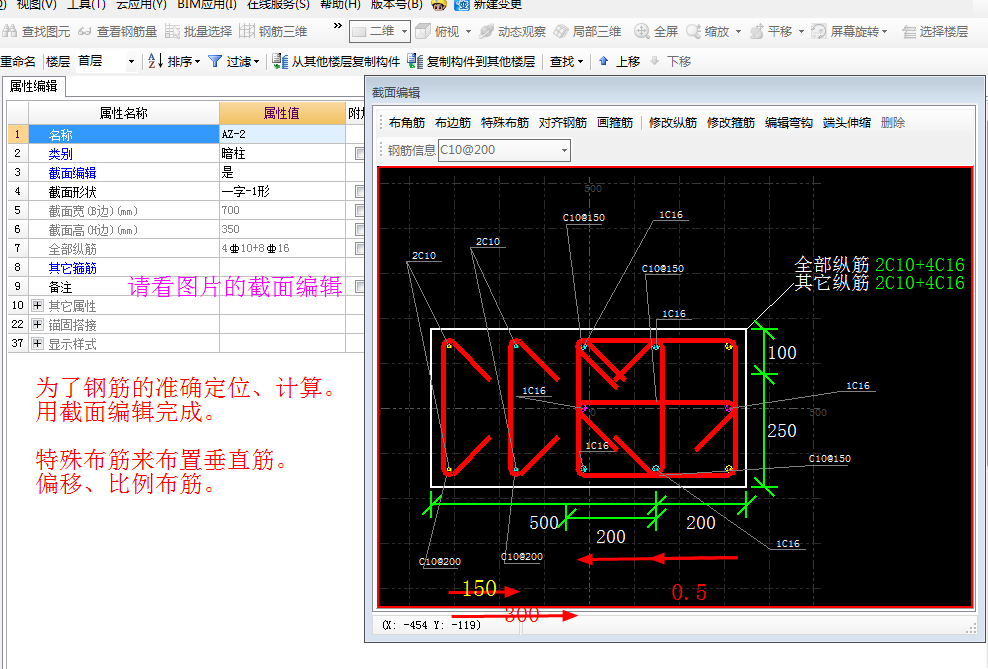The width and height of the screenshot is (988, 669).
Task: Click the 修改箍筋 button
Action: pyautogui.click(x=730, y=123)
